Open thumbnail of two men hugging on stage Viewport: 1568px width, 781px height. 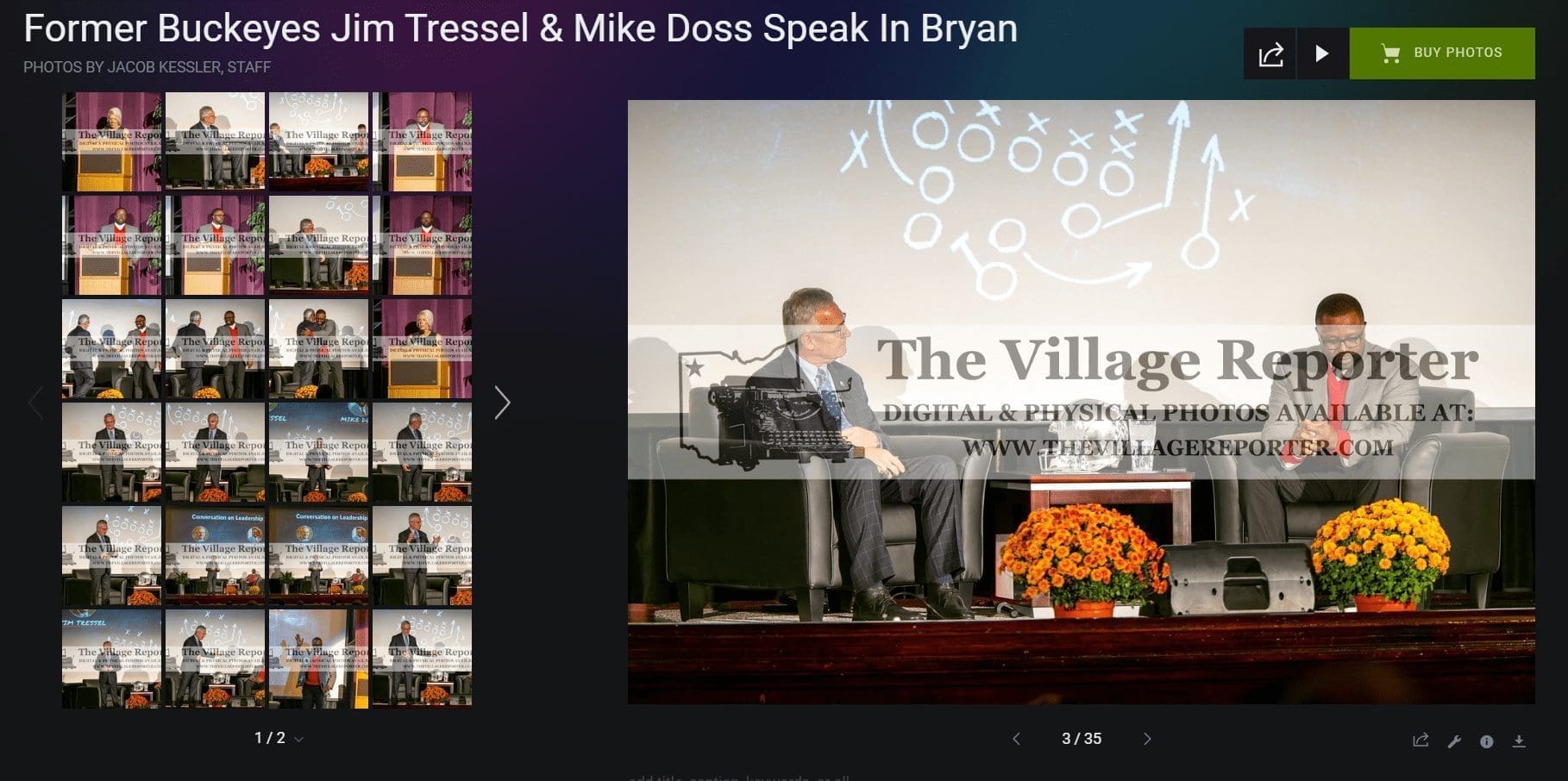(318, 348)
